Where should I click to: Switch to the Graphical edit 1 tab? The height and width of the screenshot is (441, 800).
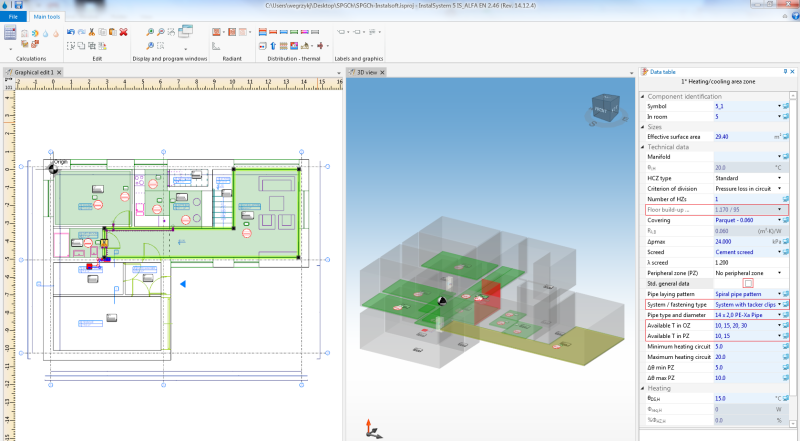click(34, 72)
